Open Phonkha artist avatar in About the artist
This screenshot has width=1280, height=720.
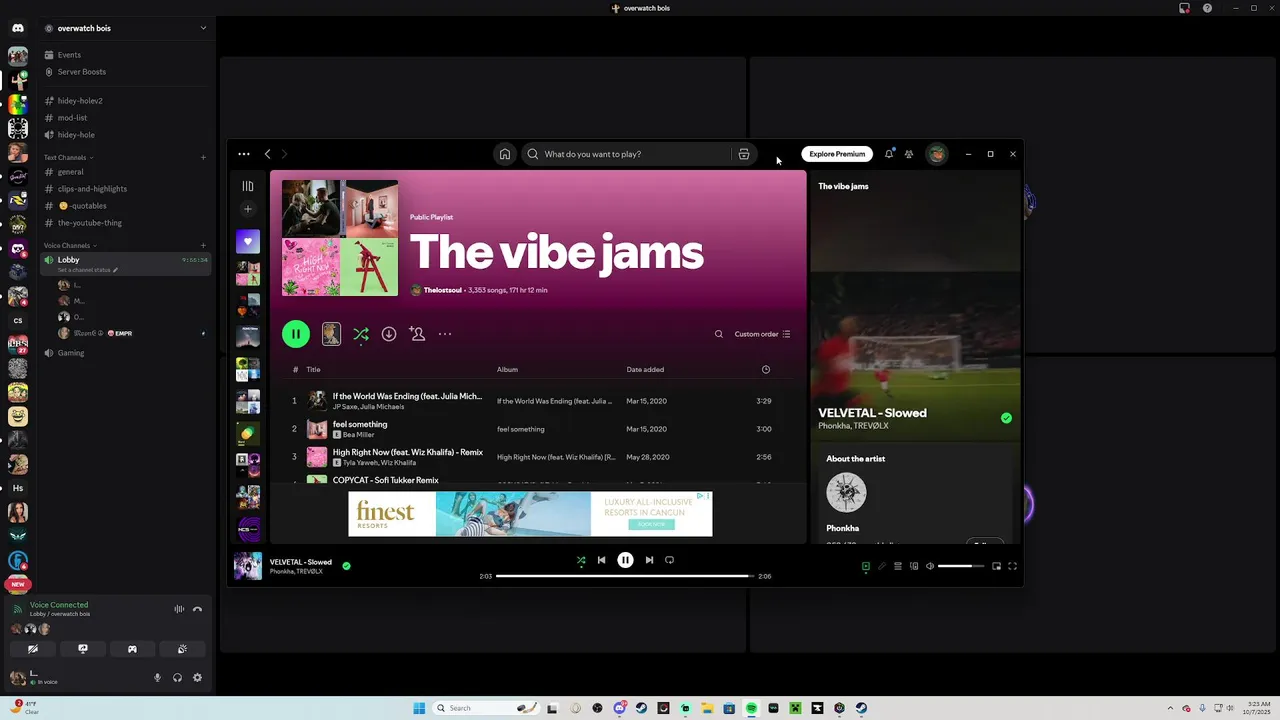(846, 492)
